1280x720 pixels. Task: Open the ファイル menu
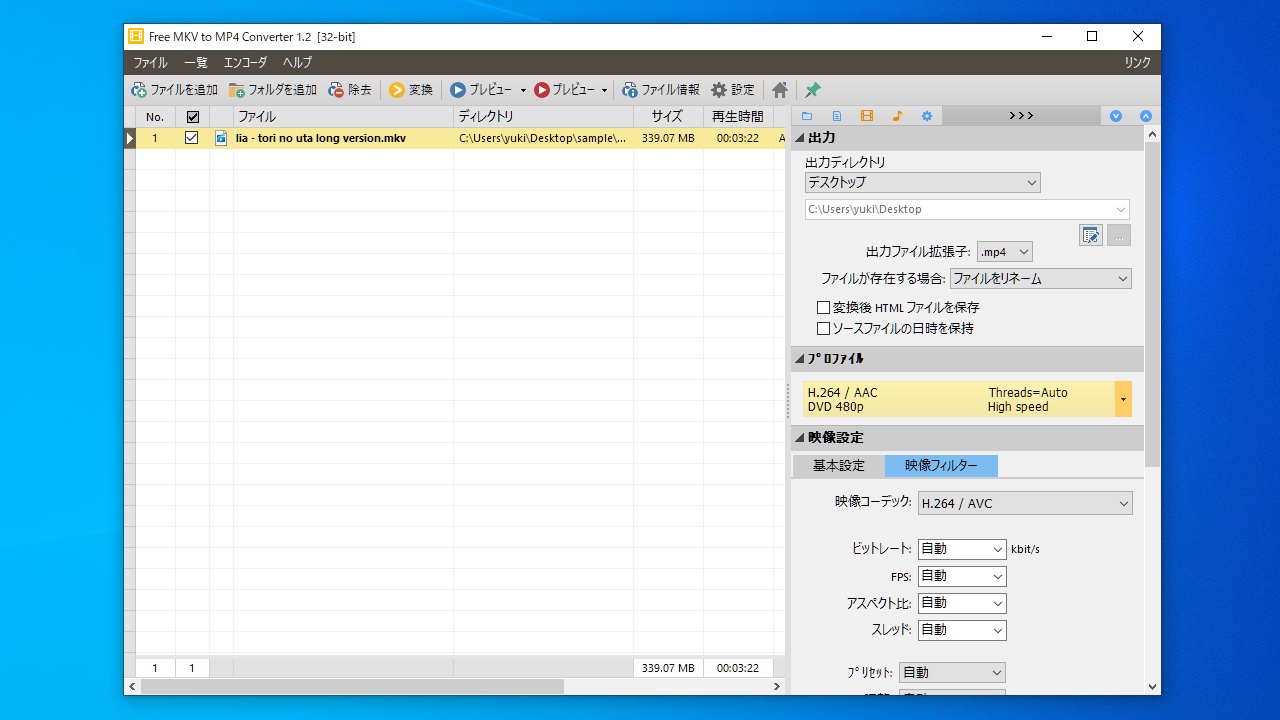point(151,62)
